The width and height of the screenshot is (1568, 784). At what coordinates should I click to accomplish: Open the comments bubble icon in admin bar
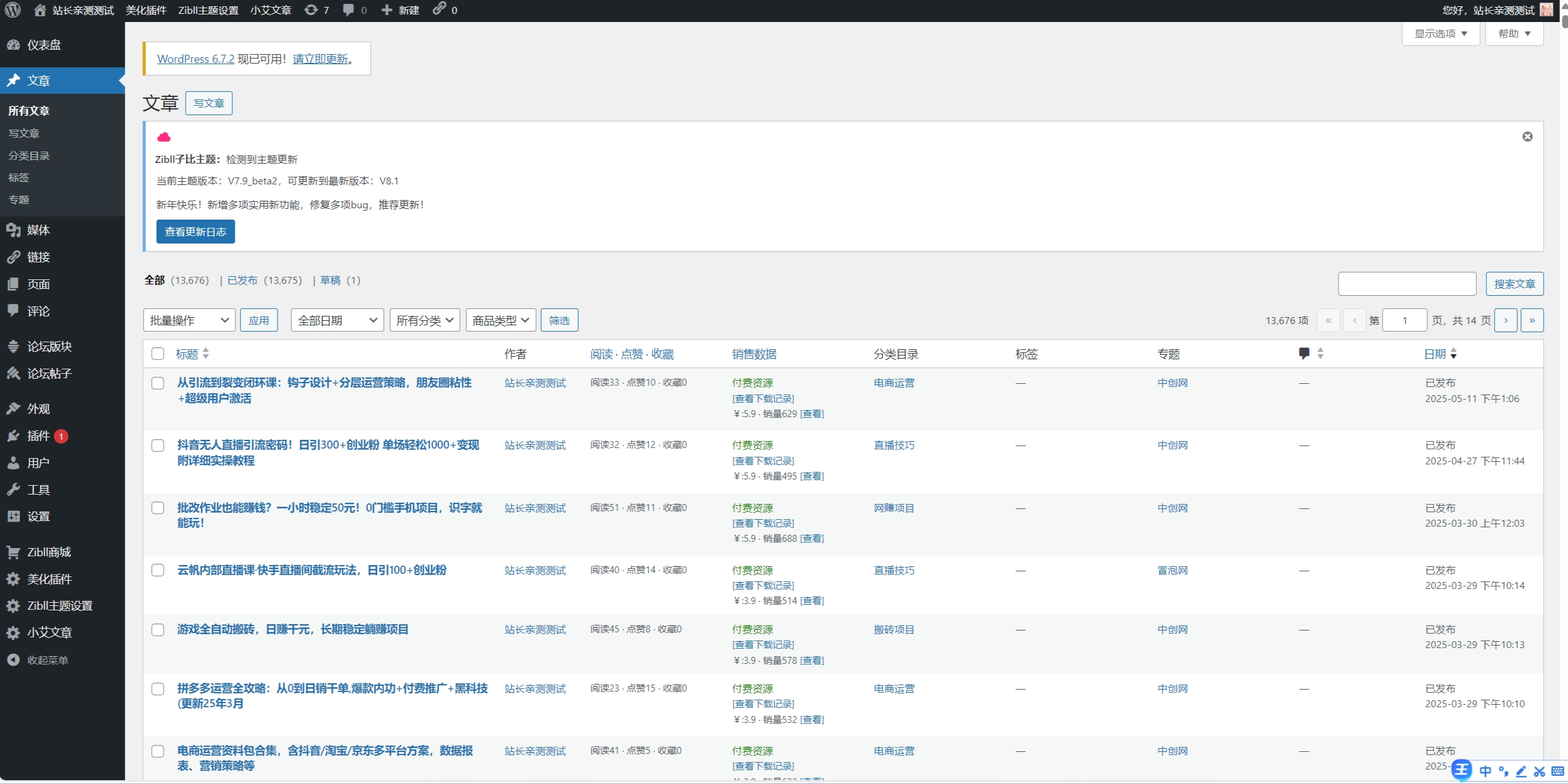pos(348,10)
